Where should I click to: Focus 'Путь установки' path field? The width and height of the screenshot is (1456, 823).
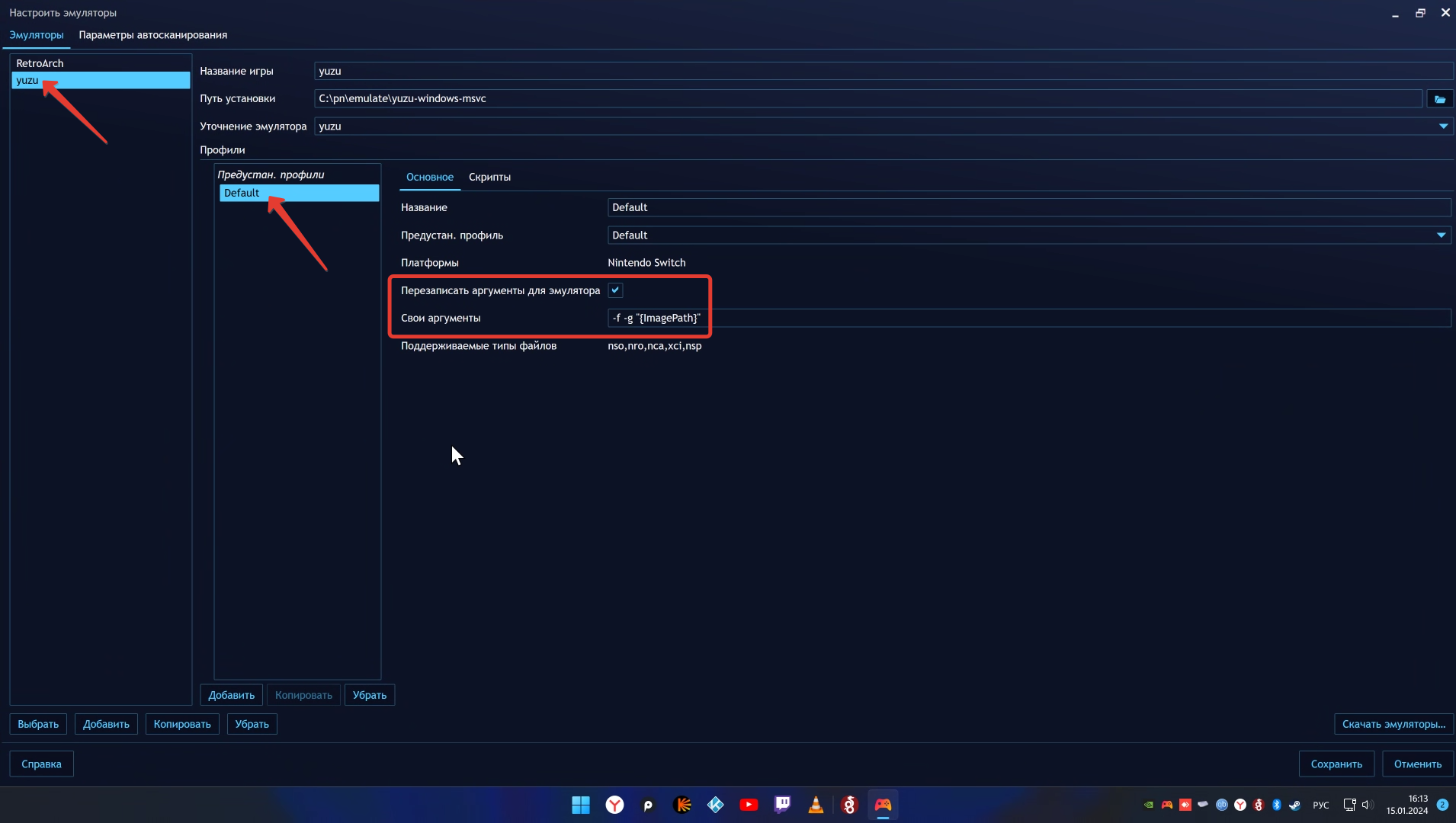click(x=868, y=98)
